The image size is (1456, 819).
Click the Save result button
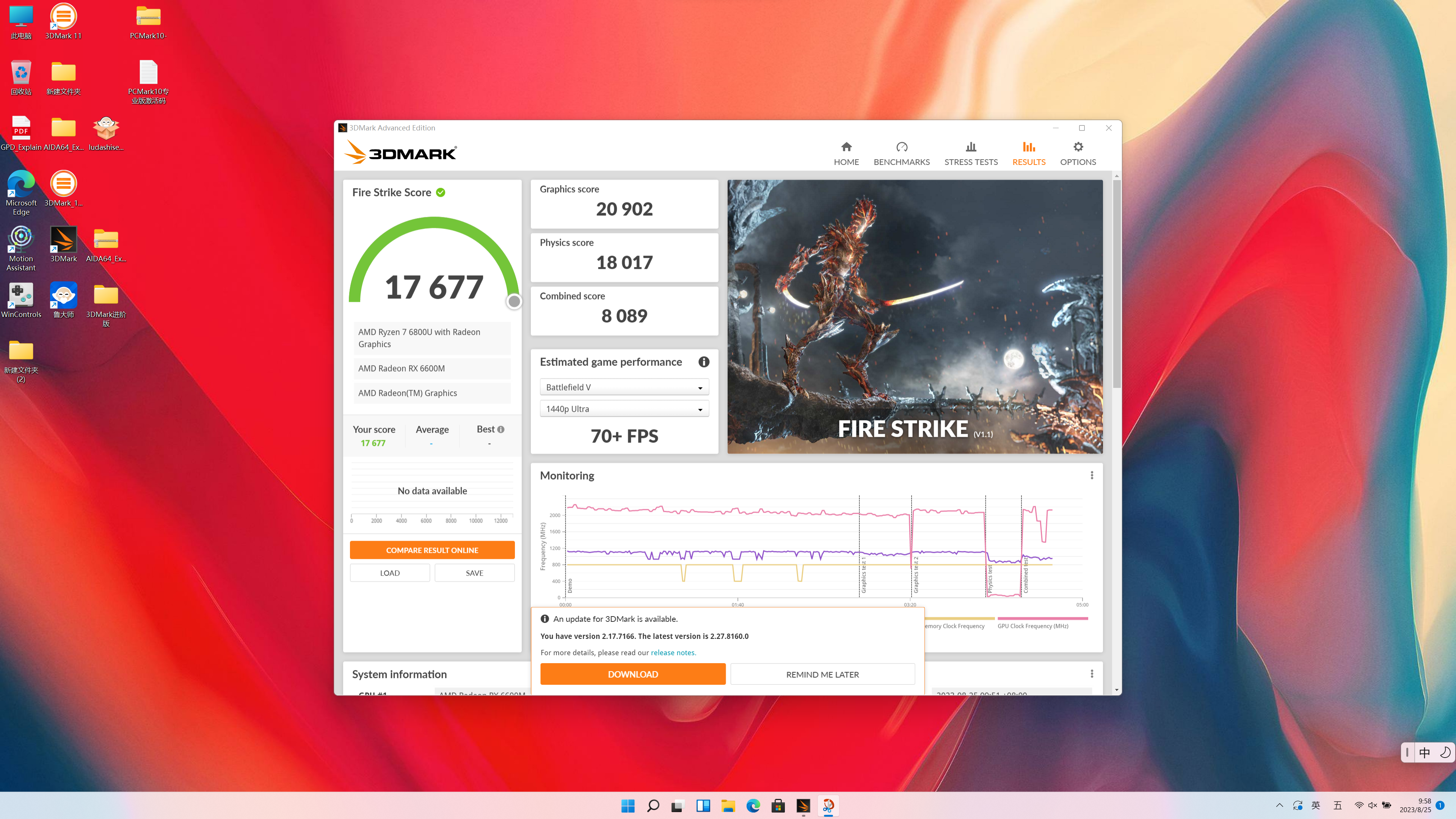click(474, 573)
